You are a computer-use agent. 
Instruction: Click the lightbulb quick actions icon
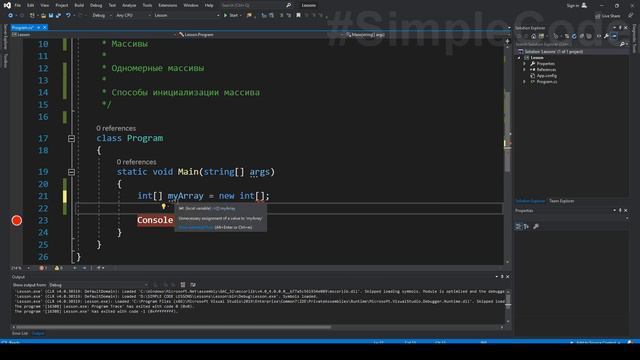point(164,207)
